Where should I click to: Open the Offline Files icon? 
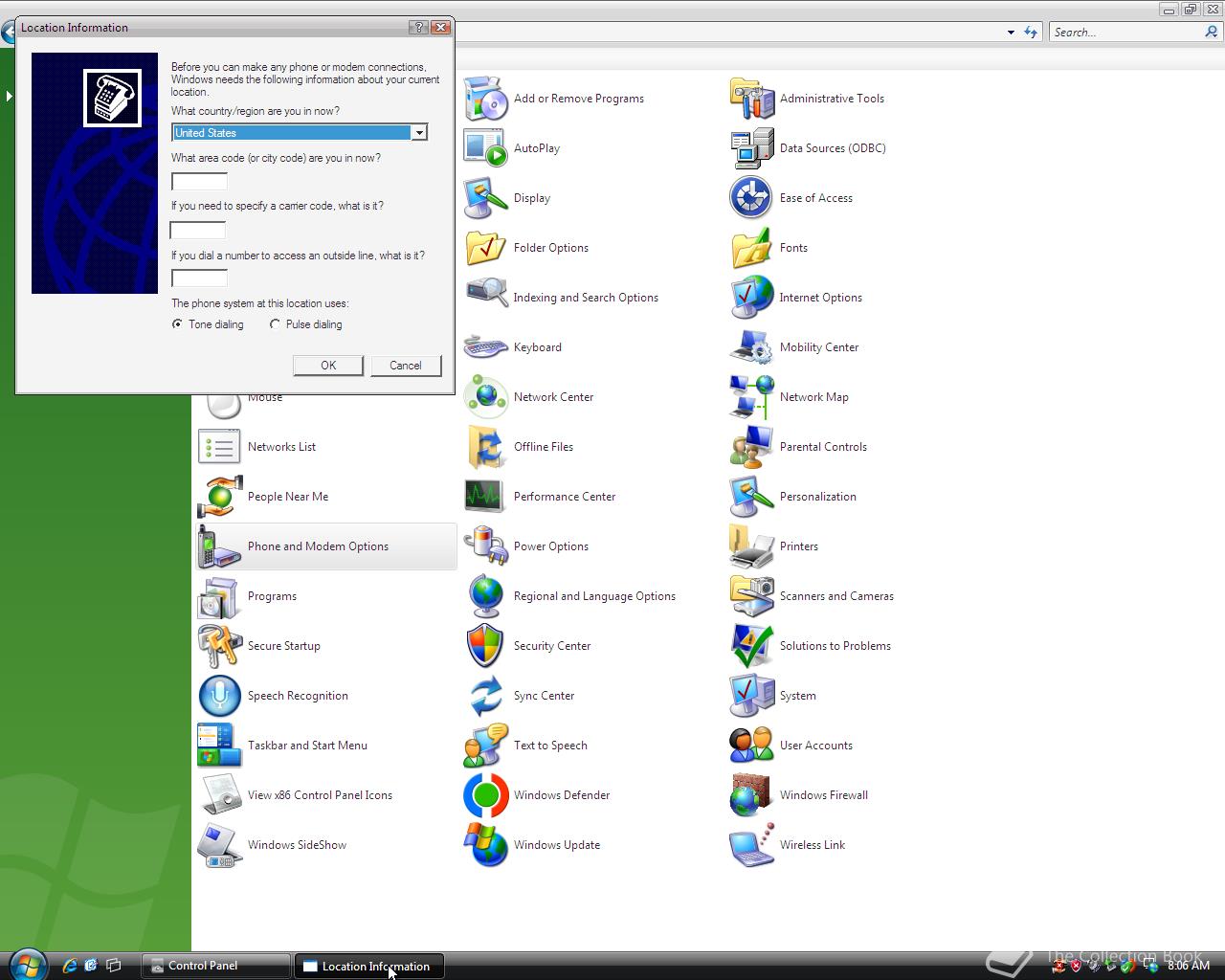pos(486,447)
